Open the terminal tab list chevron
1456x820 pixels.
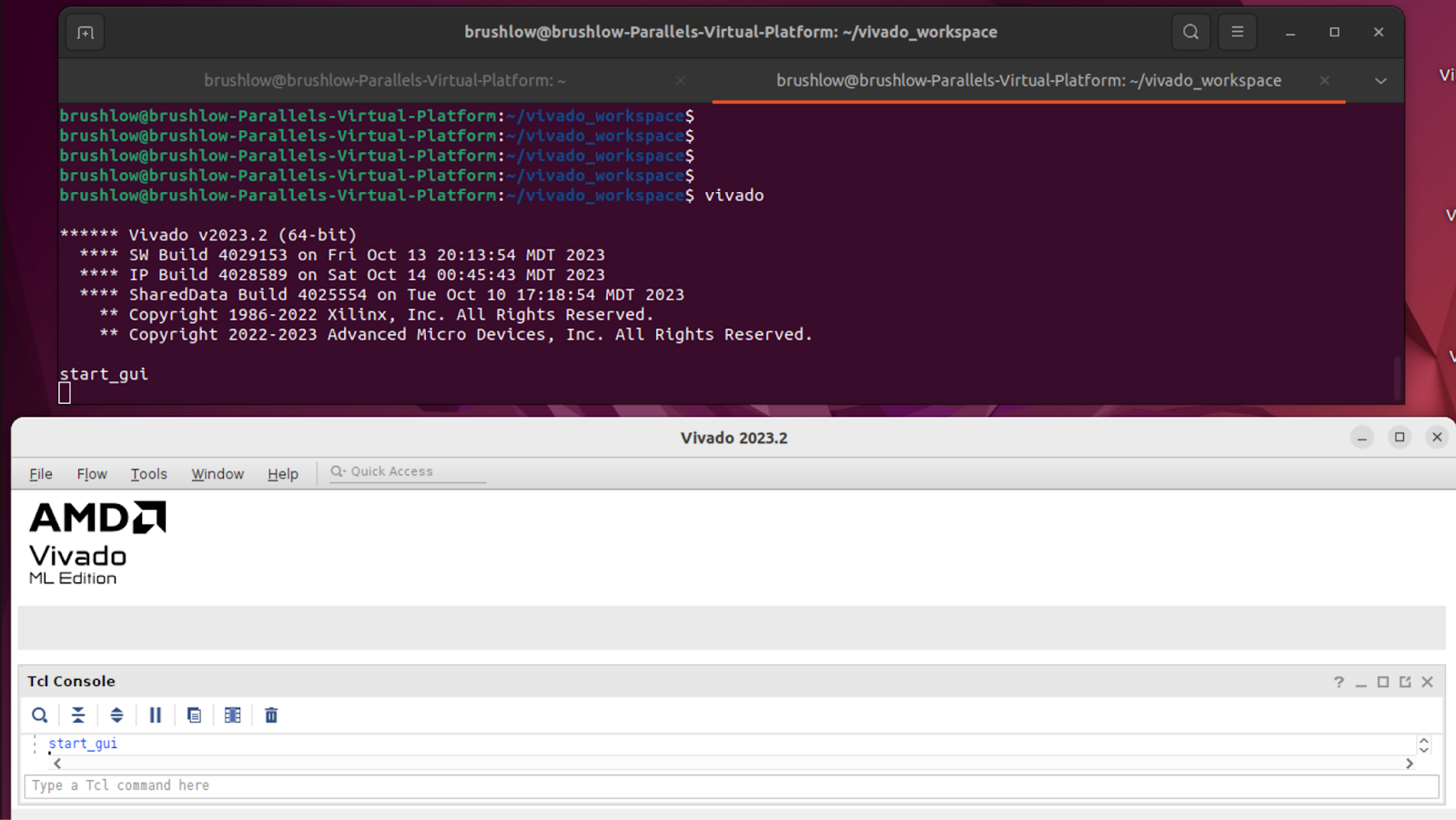[x=1381, y=80]
